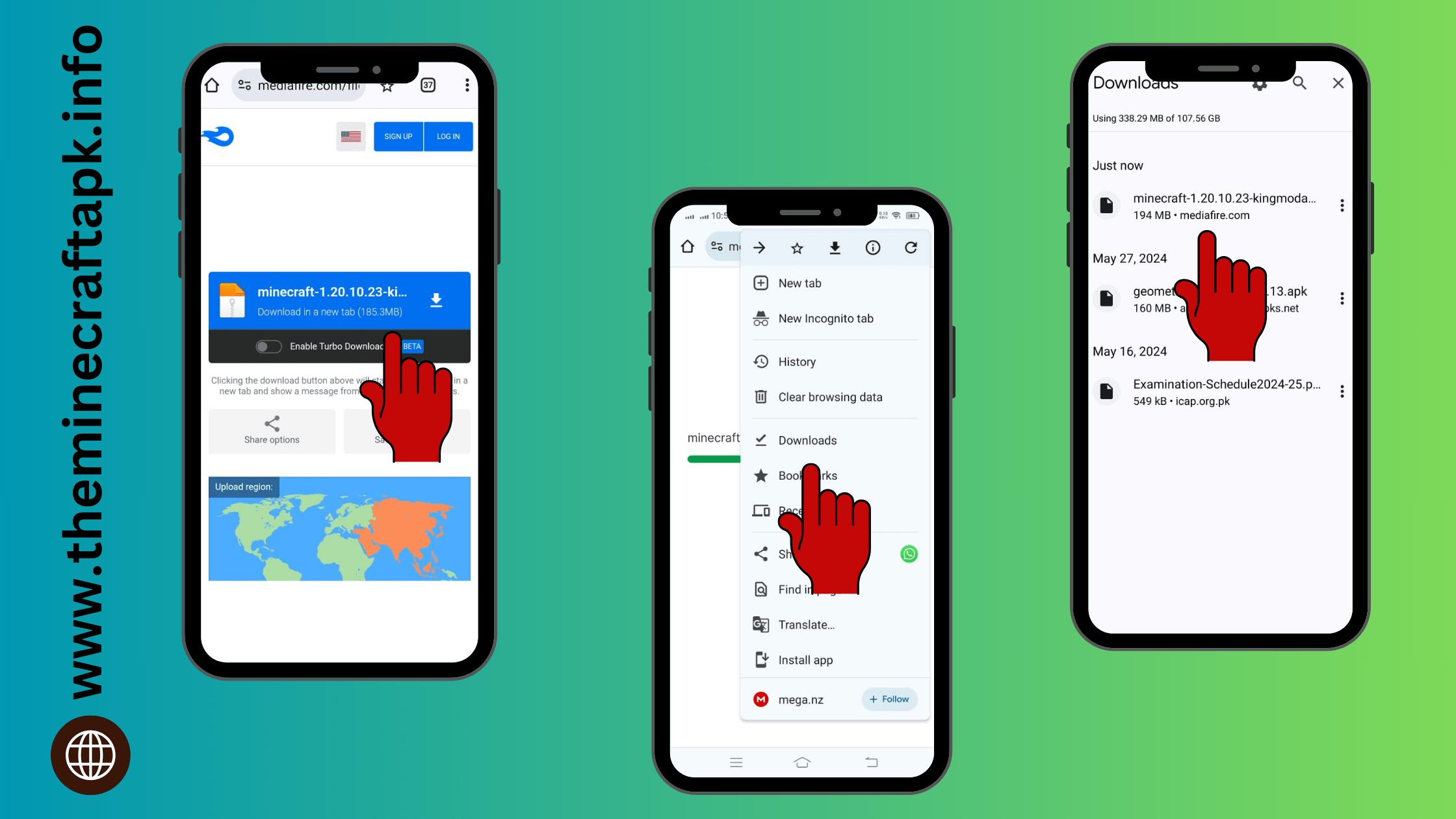This screenshot has width=1456, height=819.
Task: Click the Chrome three-dot menu icon
Action: coord(465,84)
